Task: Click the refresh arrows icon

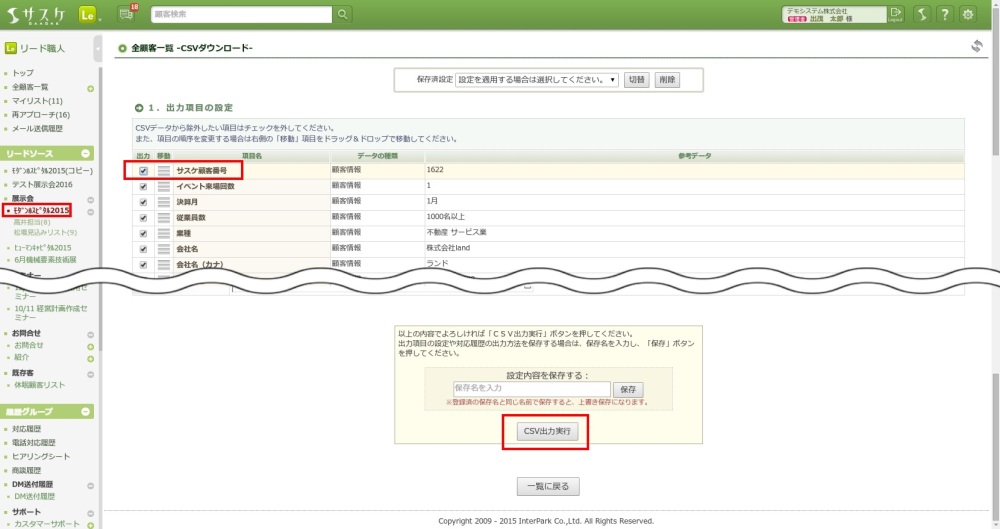Action: (x=977, y=46)
